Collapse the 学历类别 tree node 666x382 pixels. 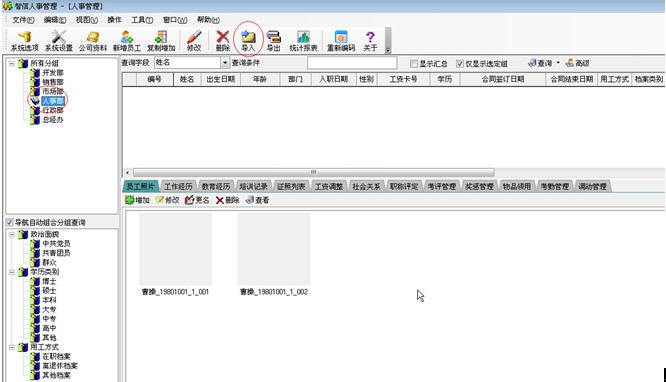(x=12, y=272)
